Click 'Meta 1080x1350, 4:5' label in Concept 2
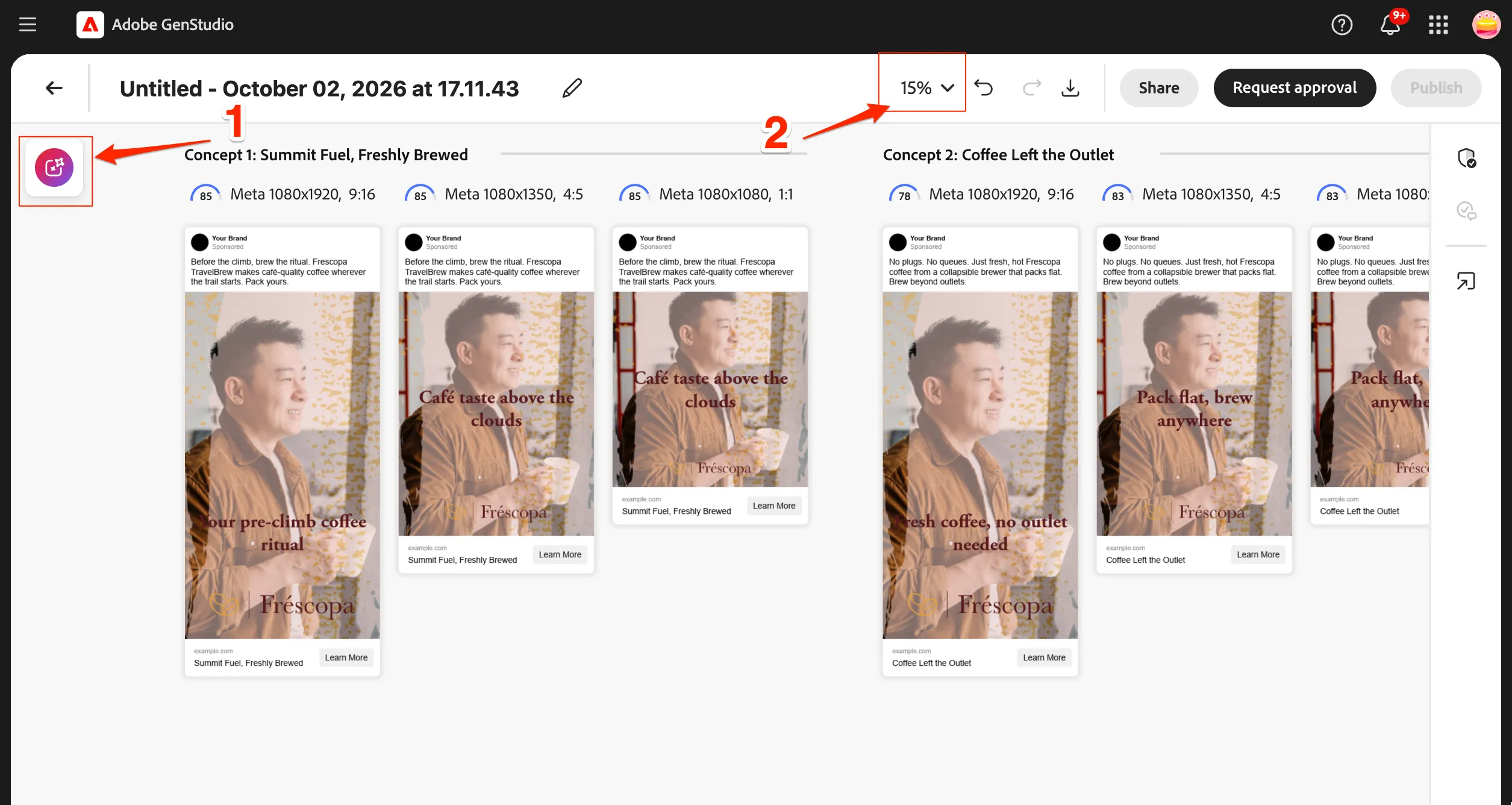1512x805 pixels. (1211, 194)
